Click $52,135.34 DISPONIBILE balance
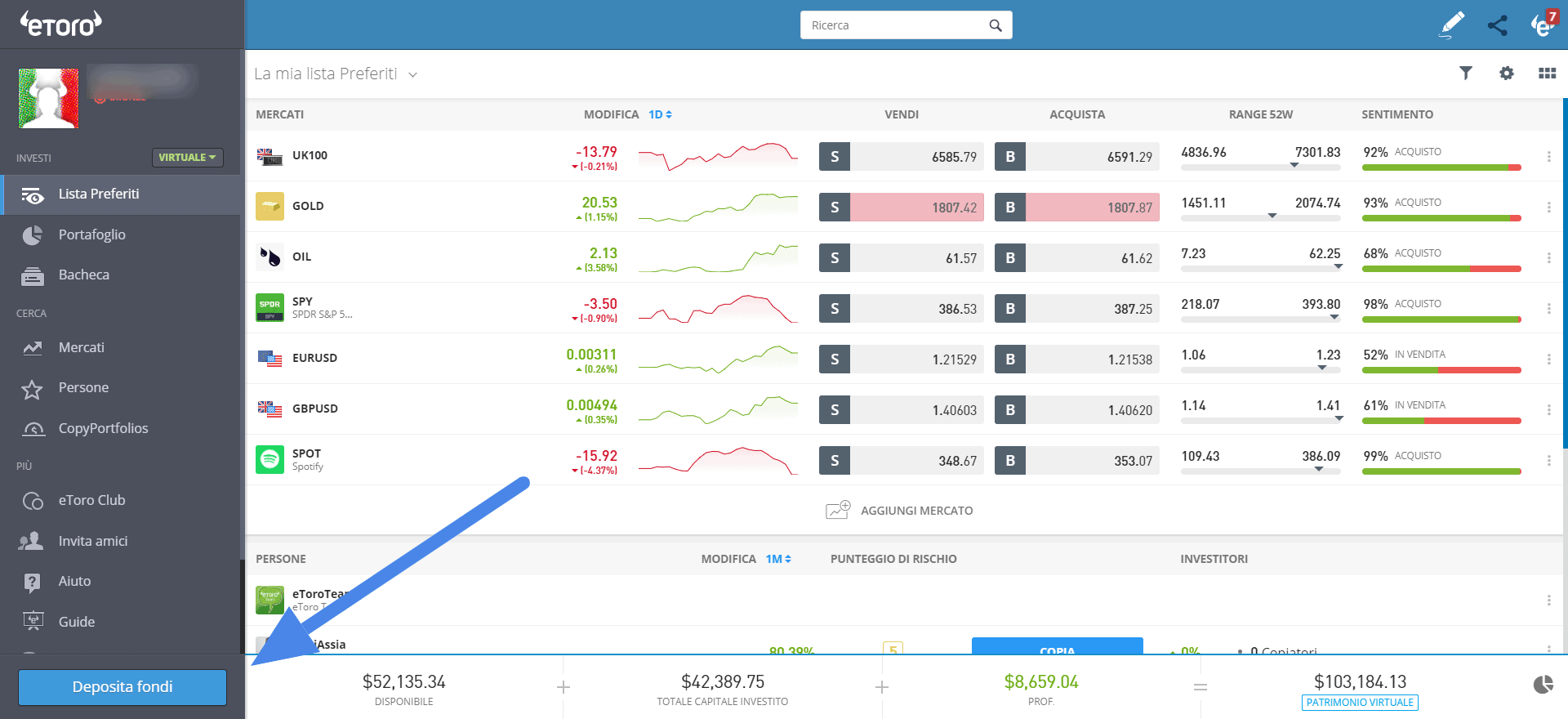 click(404, 688)
